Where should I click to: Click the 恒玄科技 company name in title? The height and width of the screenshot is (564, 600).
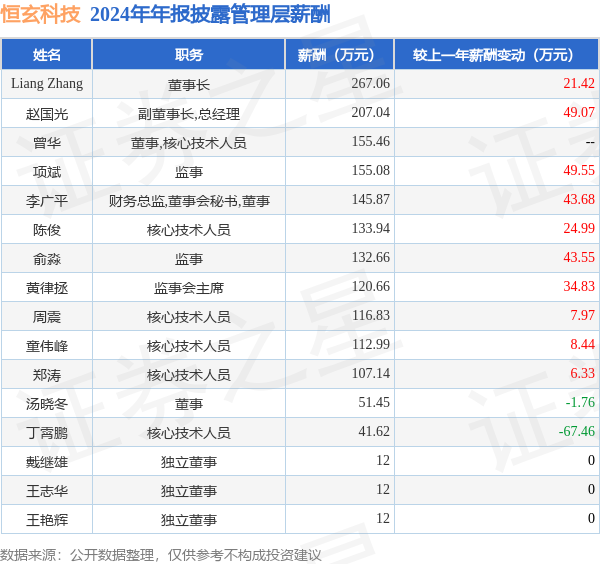pos(41,14)
